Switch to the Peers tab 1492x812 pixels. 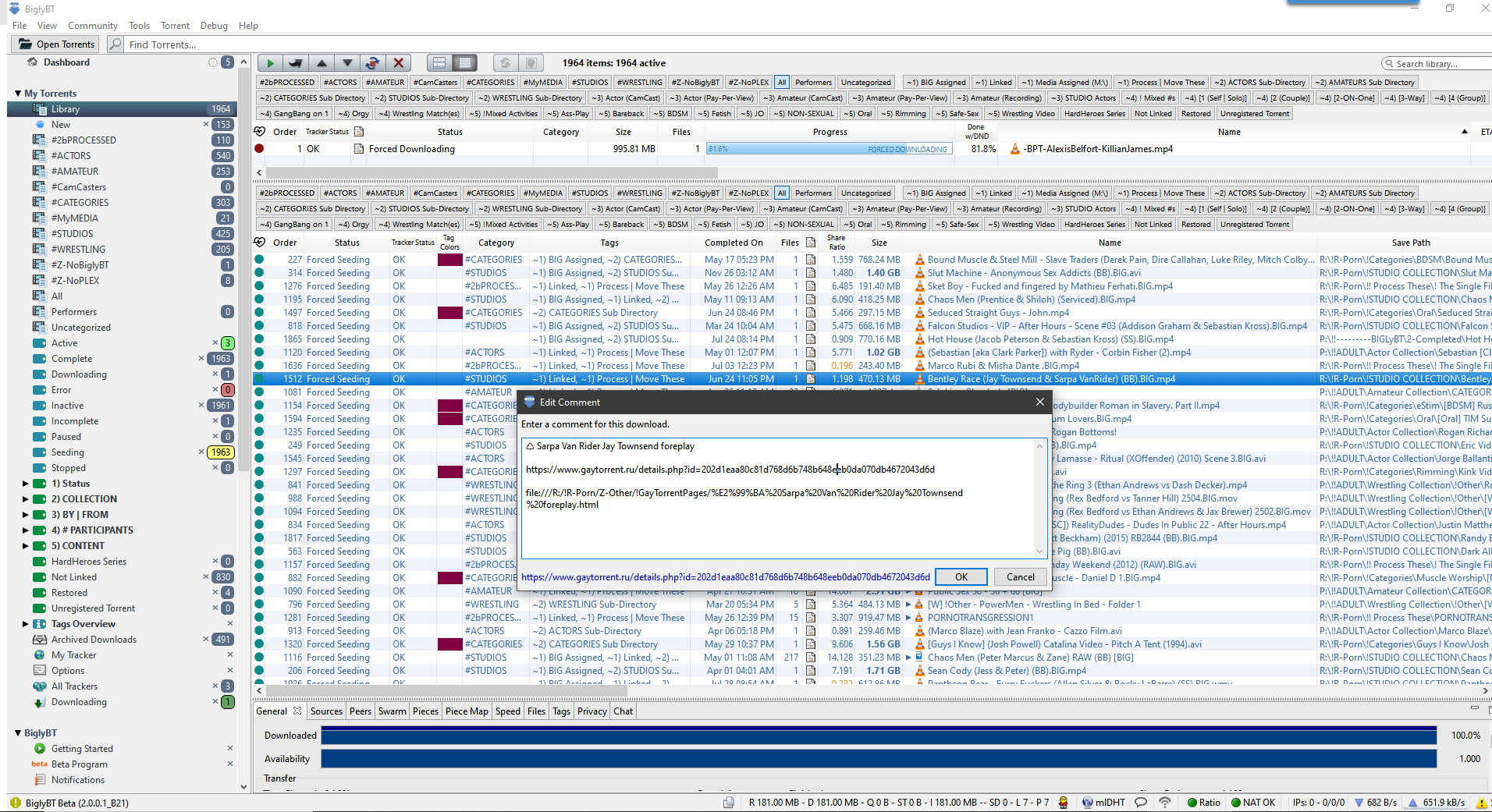coord(360,711)
